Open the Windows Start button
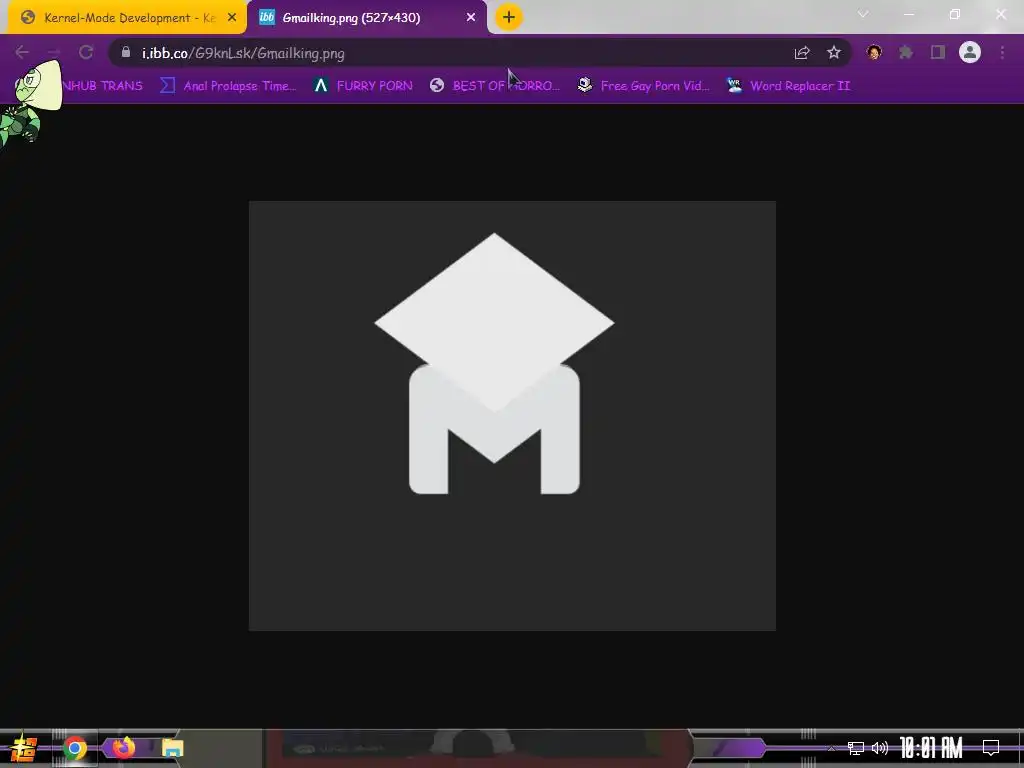This screenshot has height=768, width=1024. click(24, 748)
